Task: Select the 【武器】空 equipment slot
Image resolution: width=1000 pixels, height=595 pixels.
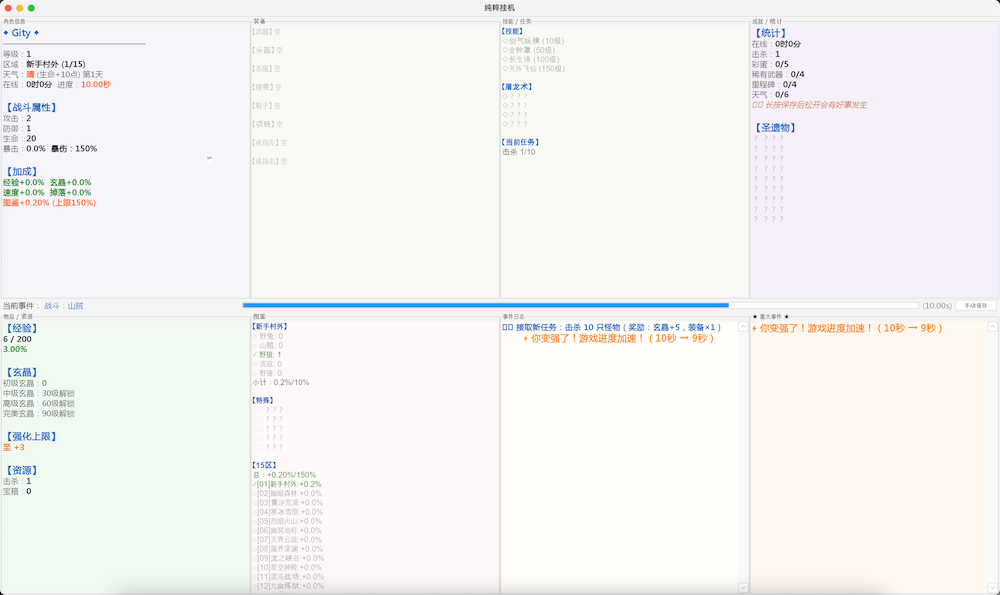Action: (x=266, y=31)
